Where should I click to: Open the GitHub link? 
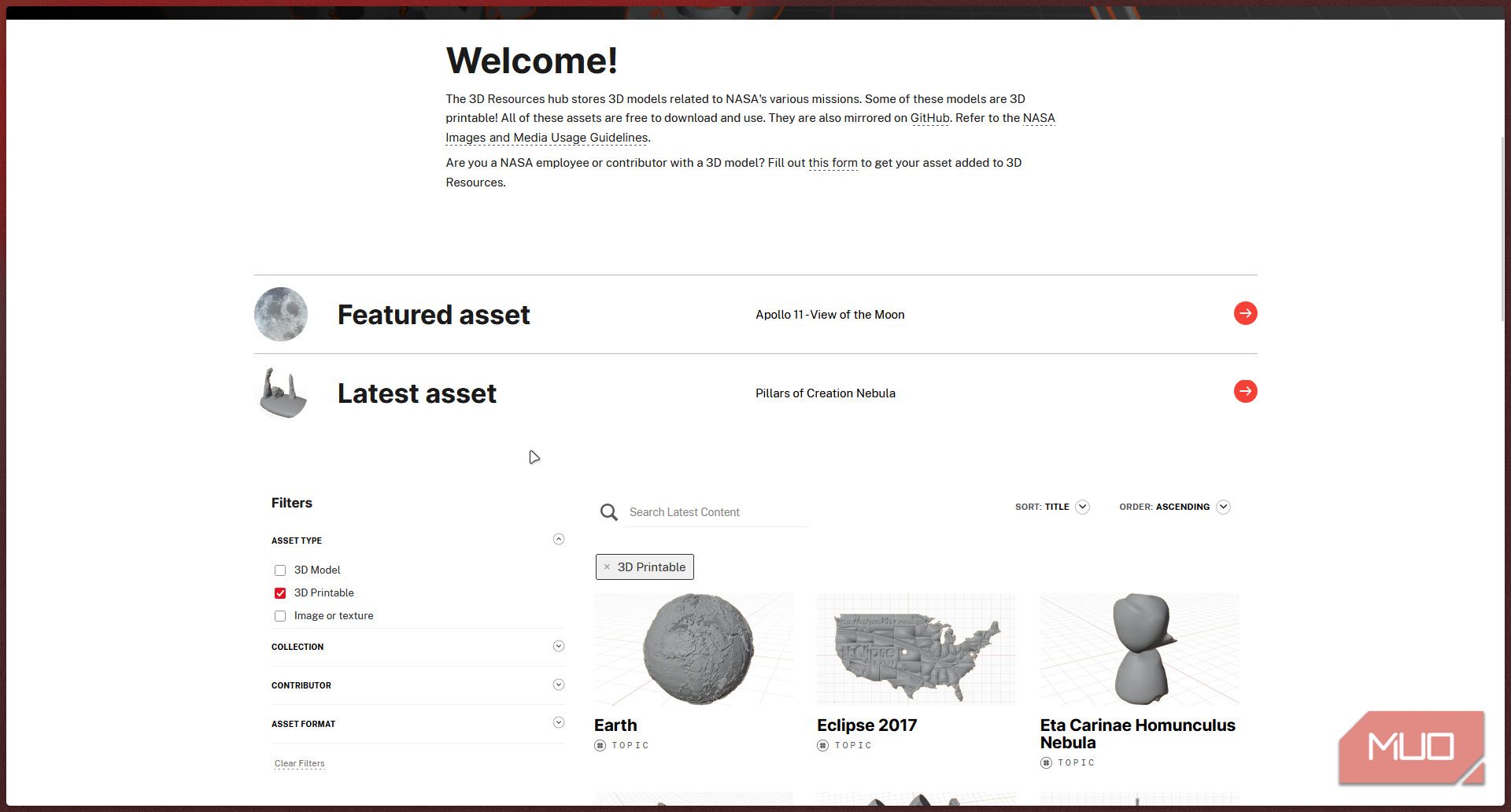pyautogui.click(x=929, y=118)
